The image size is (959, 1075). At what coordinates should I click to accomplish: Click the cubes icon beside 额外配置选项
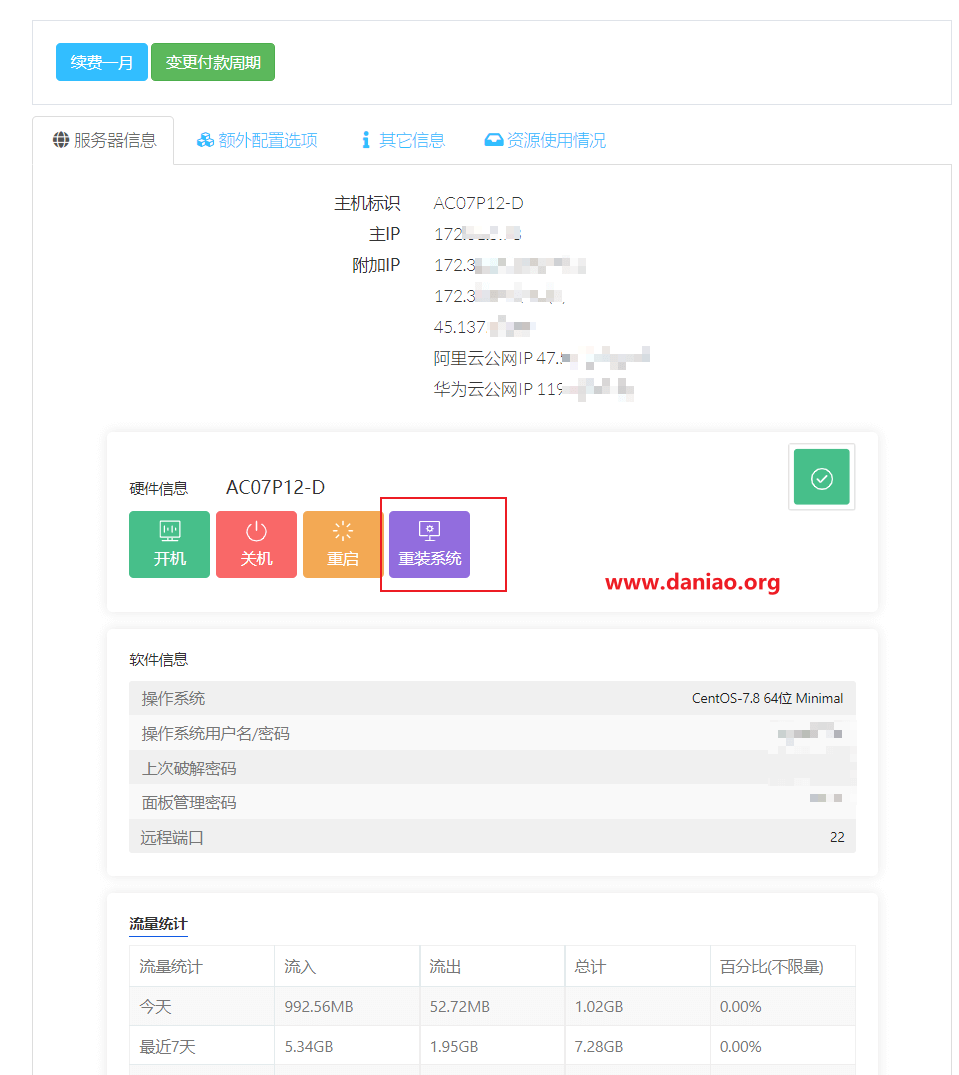[205, 140]
